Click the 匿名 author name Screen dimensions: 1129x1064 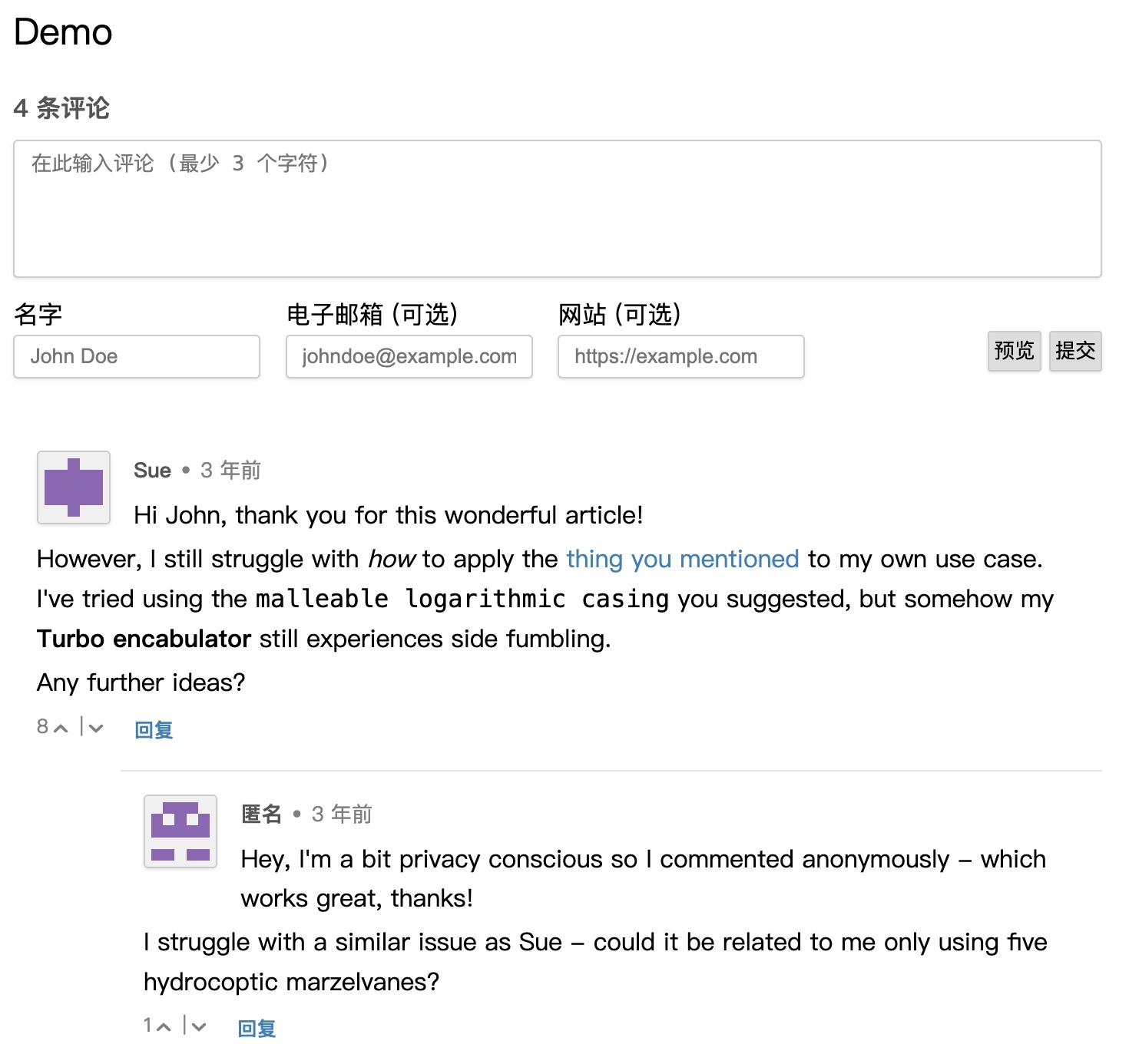261,815
